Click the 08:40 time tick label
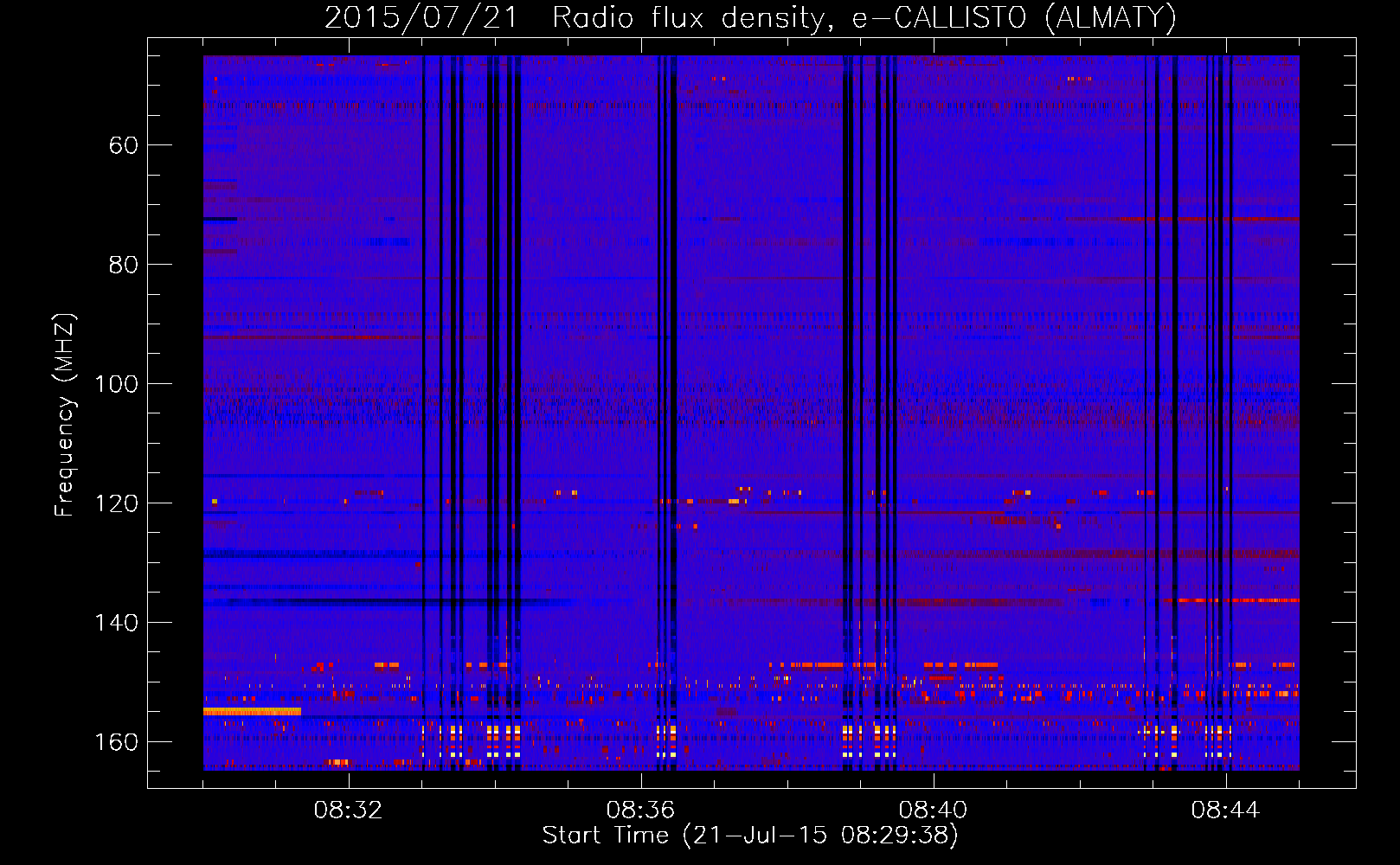Screen dimensions: 1400x865 click(933, 811)
